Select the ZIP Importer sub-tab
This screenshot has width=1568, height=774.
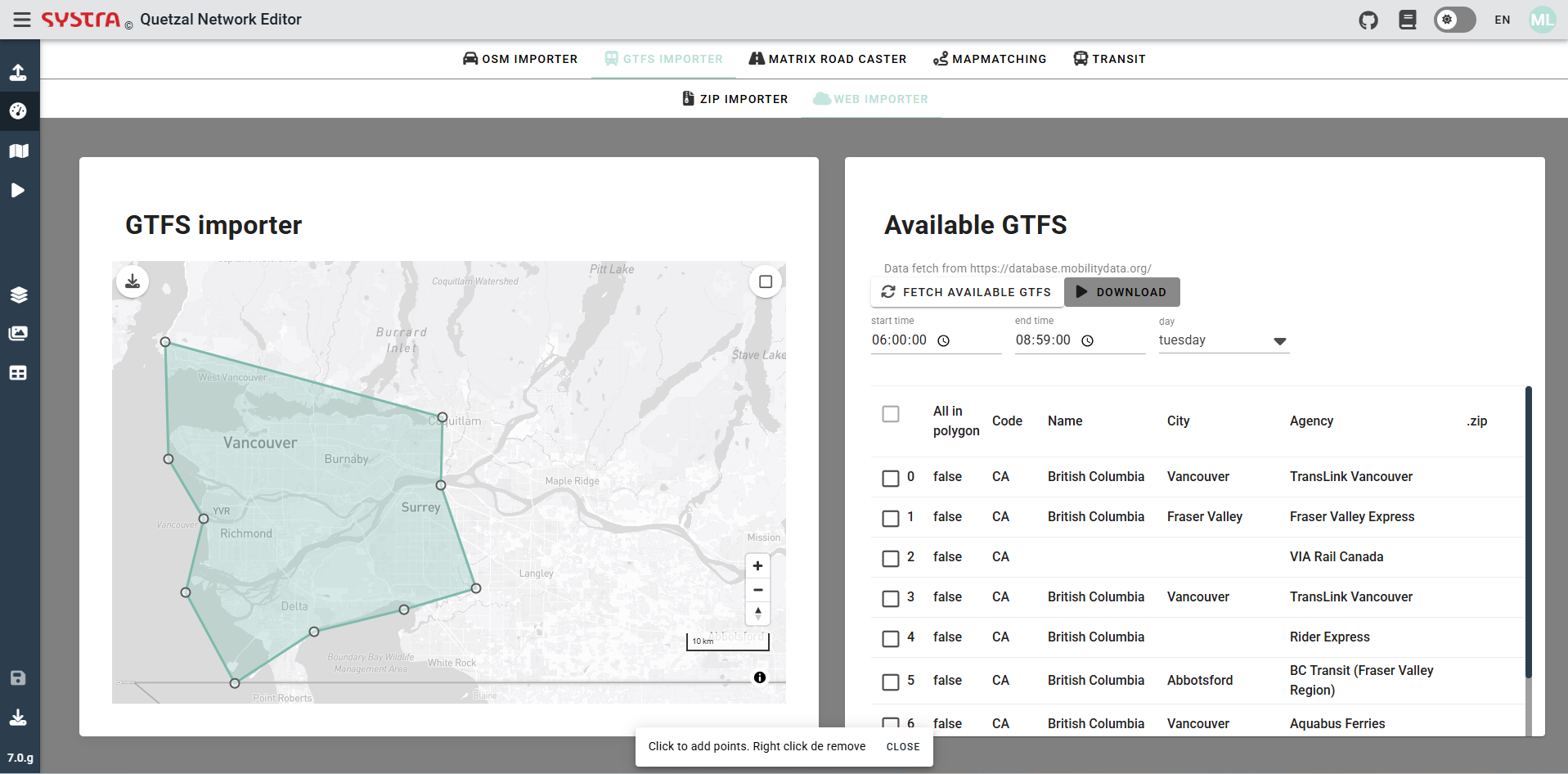point(735,99)
